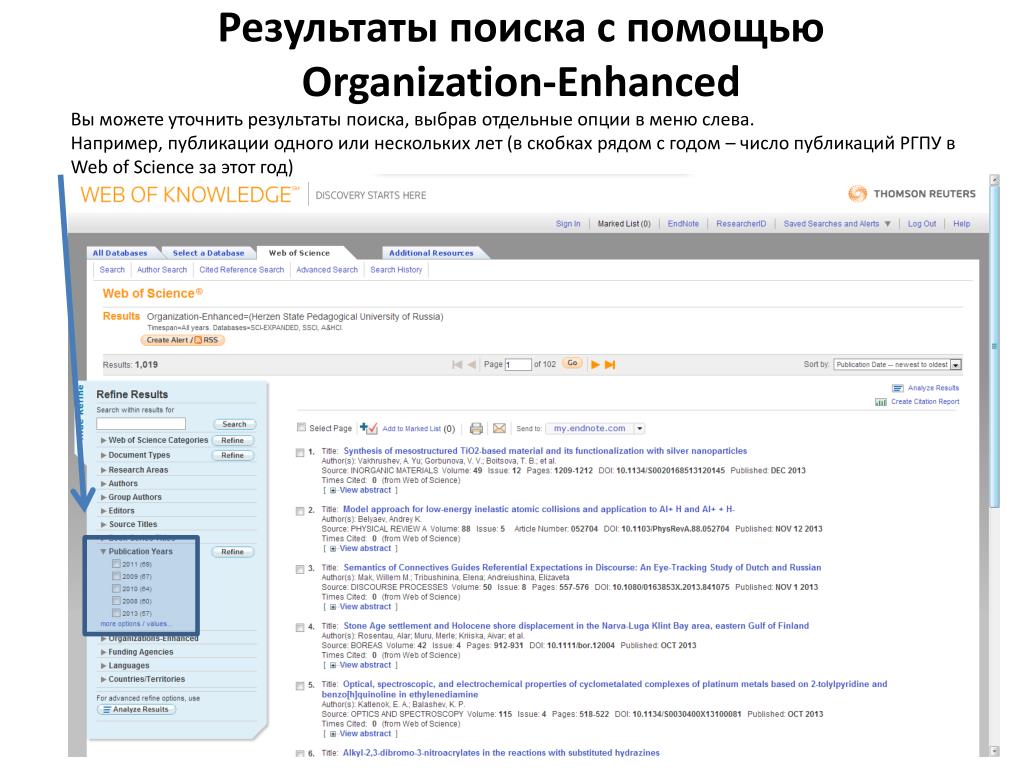Open Search History sub-tab
Viewport: 1024px width, 768px height.
pos(396,270)
